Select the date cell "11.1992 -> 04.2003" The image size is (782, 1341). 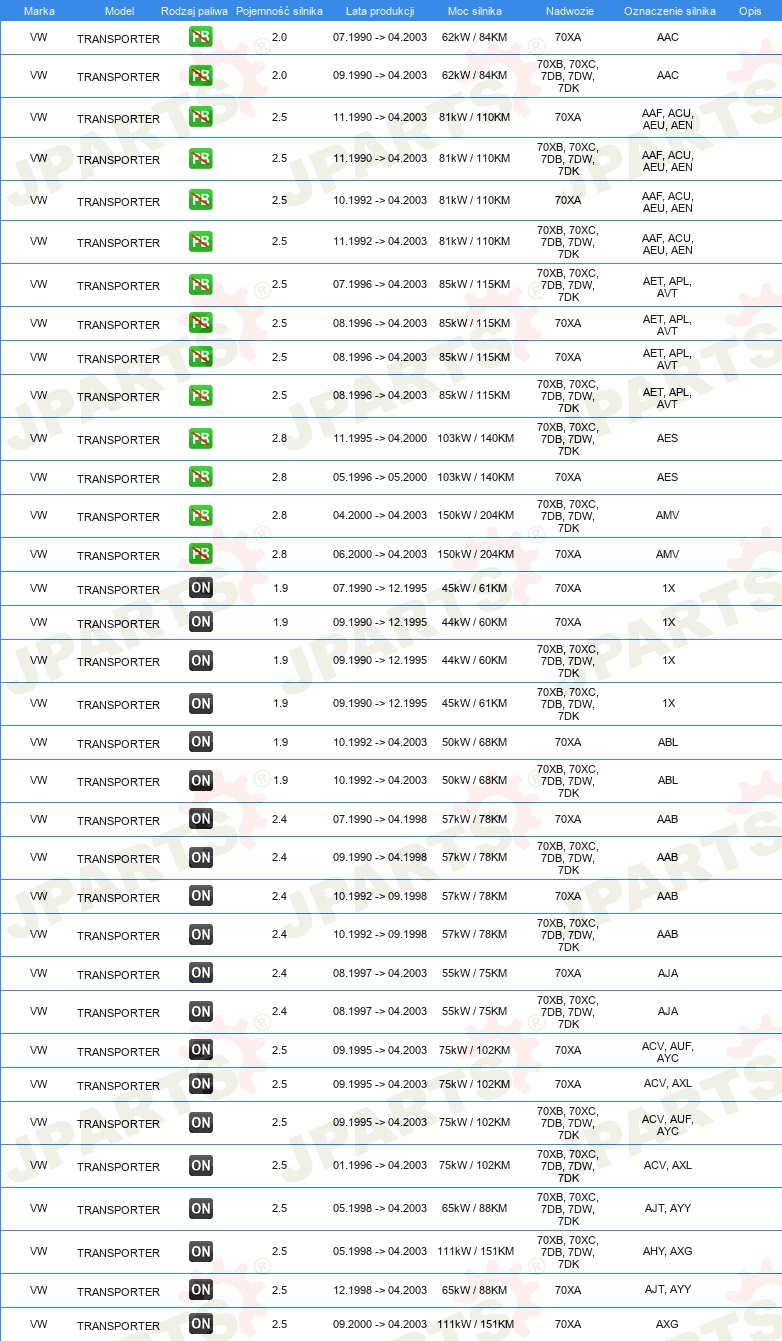tap(380, 241)
